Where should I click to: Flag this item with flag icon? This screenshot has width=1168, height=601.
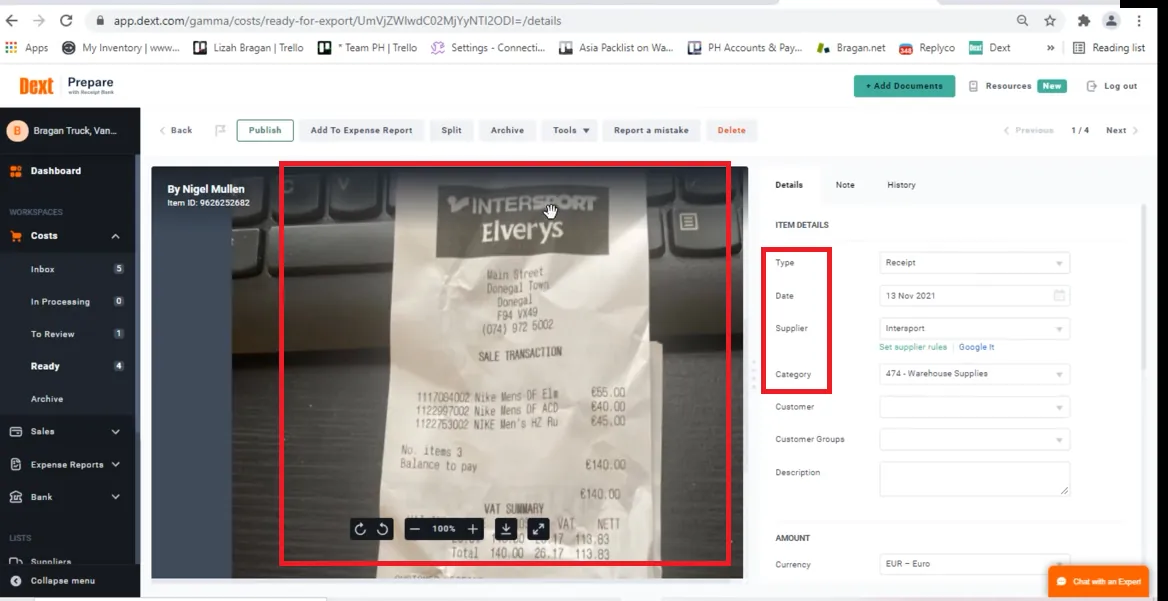[x=220, y=130]
